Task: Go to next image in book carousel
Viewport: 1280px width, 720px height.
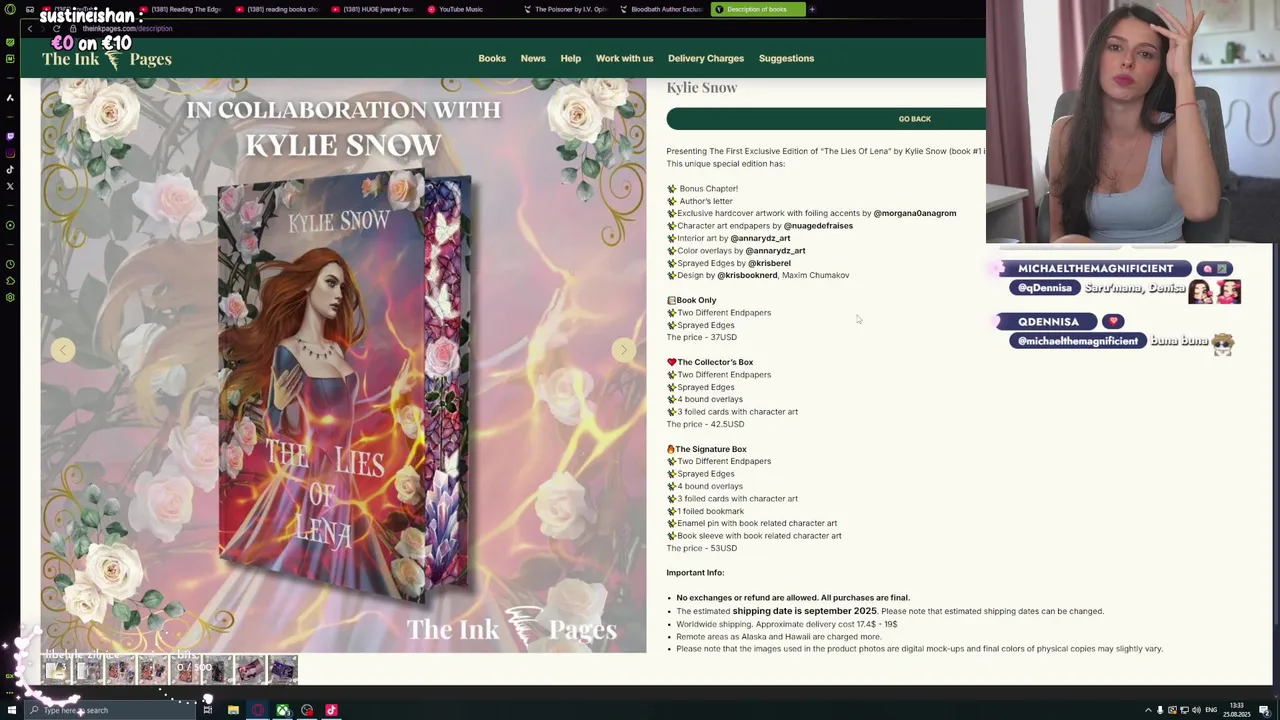Action: pyautogui.click(x=624, y=350)
